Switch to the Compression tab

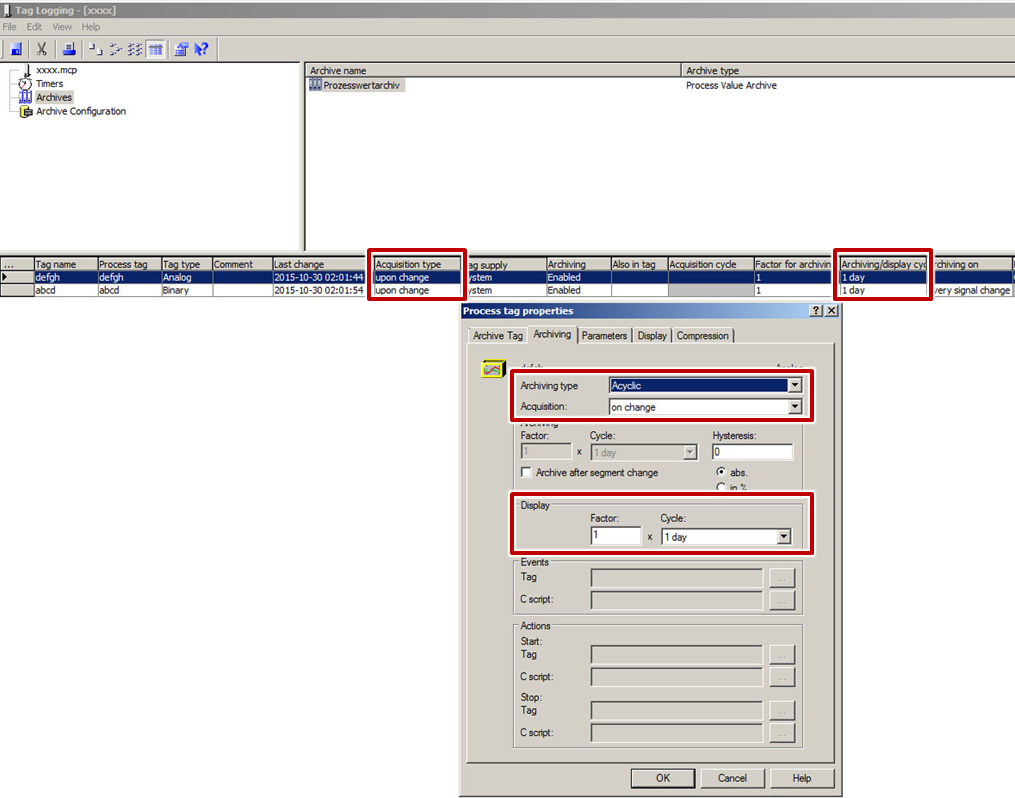click(703, 335)
